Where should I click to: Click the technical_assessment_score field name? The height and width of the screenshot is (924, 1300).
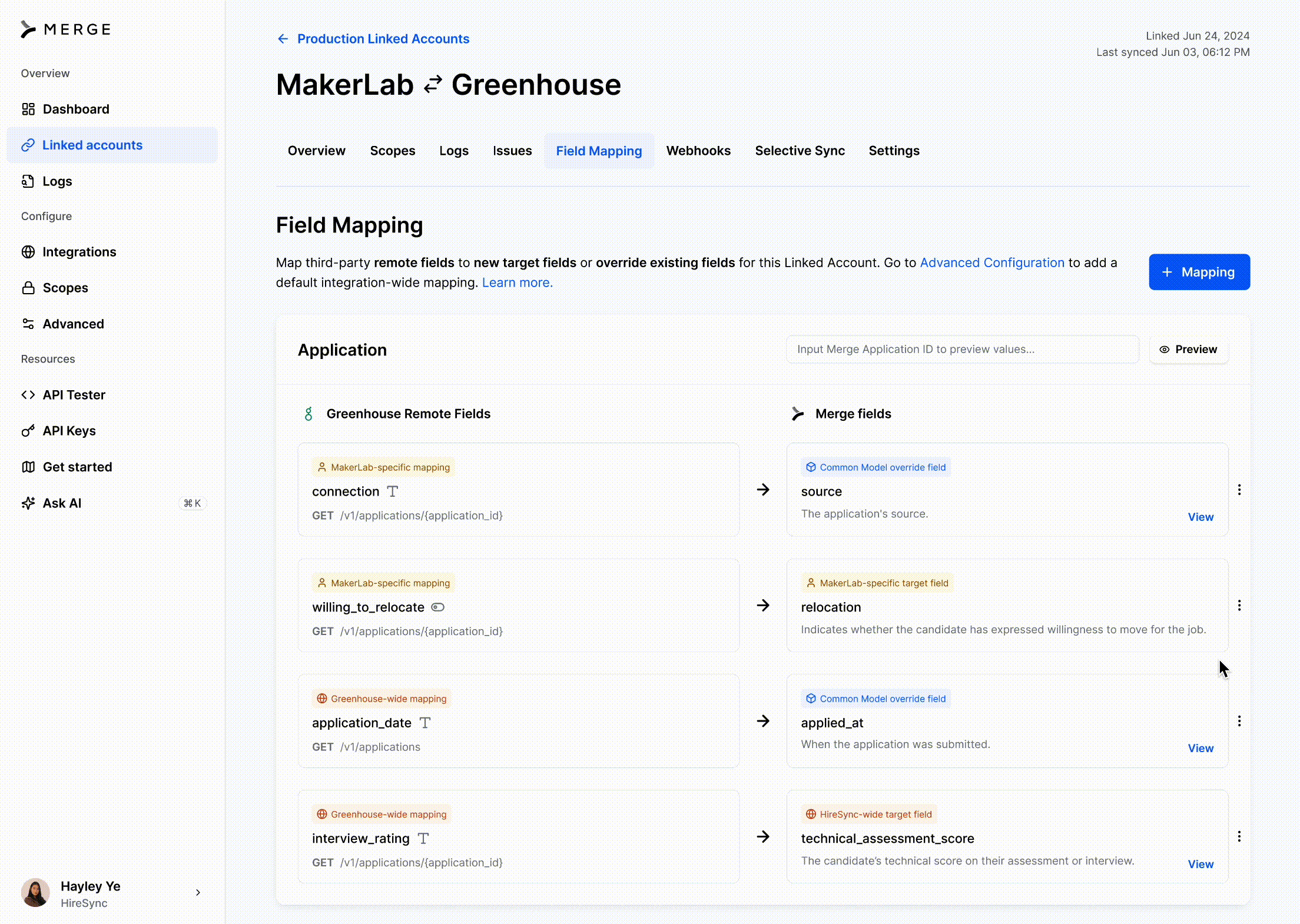click(x=887, y=839)
